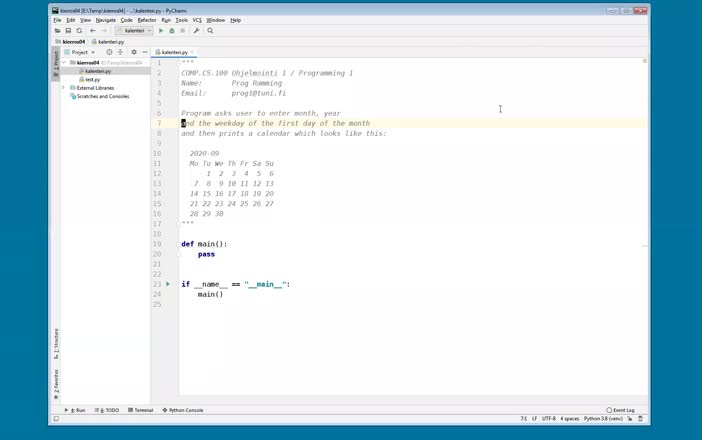Click the Save All toolbar icon
The width and height of the screenshot is (702, 440).
68,31
